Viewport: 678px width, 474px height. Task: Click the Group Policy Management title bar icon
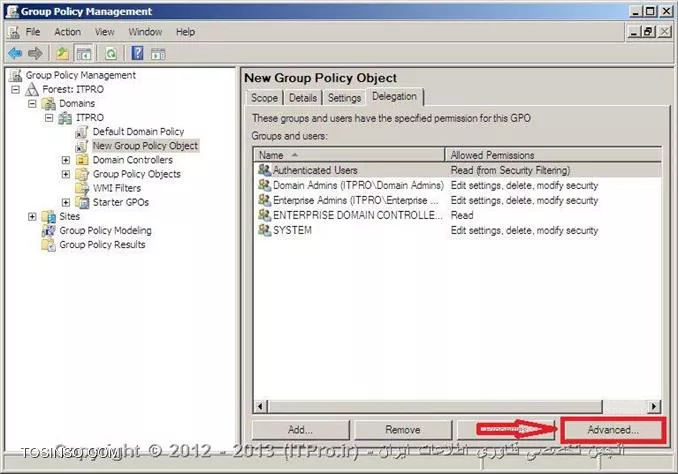[12, 11]
